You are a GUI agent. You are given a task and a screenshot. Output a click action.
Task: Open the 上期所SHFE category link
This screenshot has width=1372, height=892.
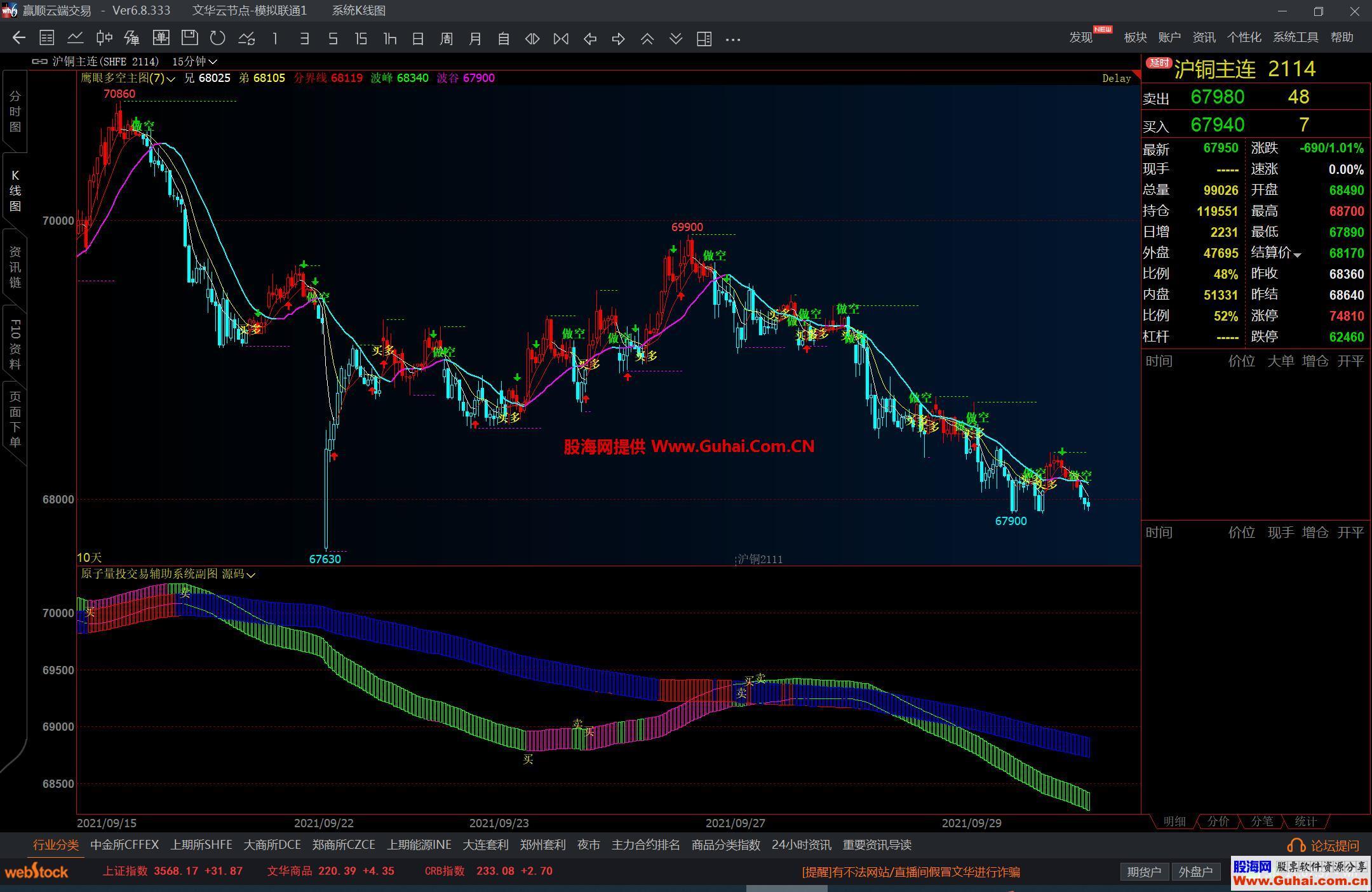coord(201,845)
